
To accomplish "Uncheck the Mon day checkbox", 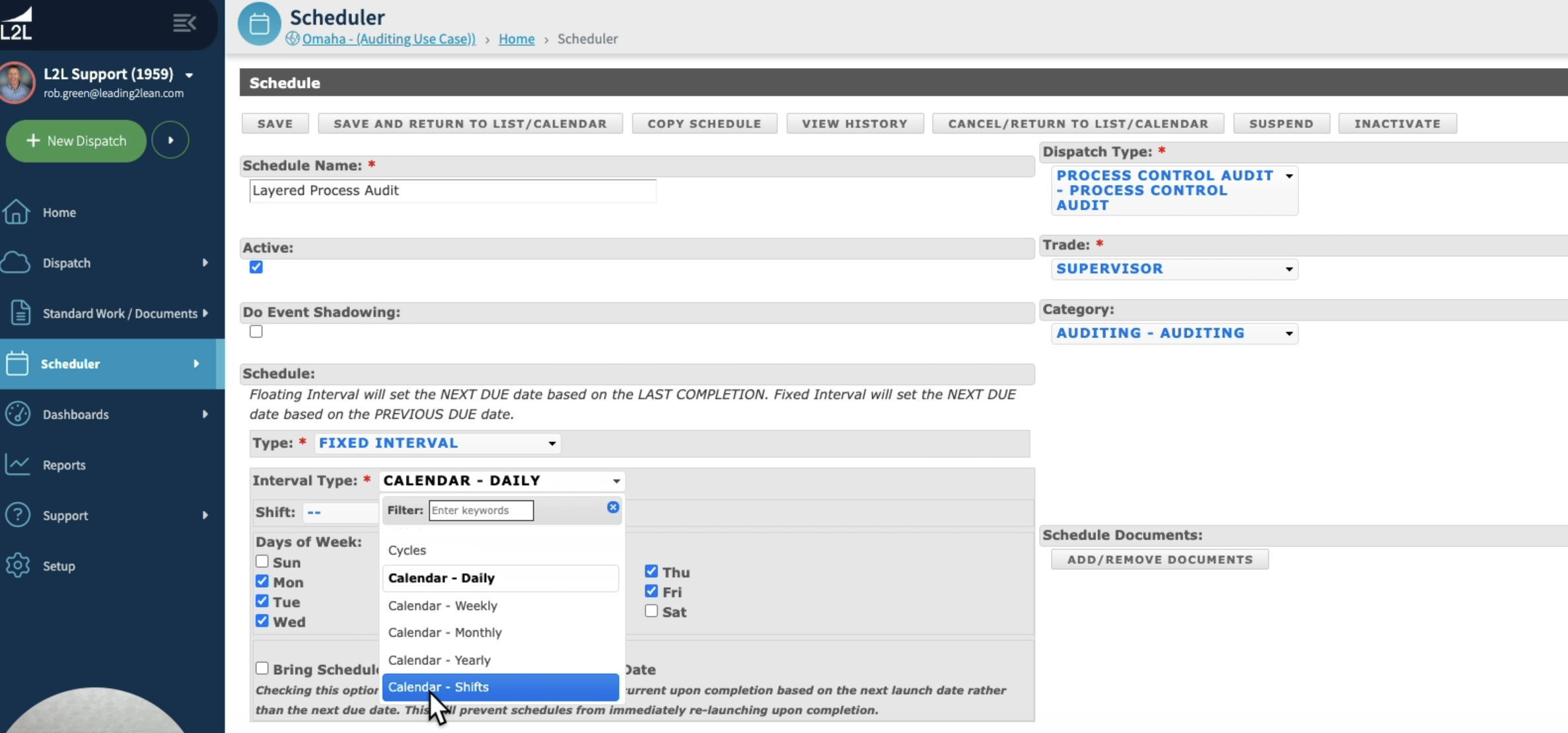I will pyautogui.click(x=262, y=581).
